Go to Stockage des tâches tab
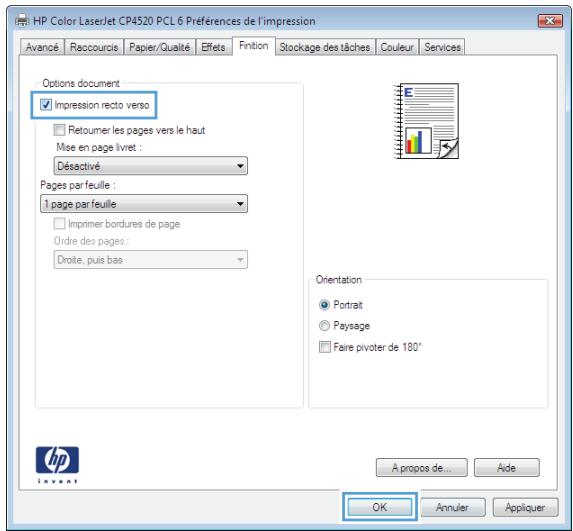 pos(325,47)
